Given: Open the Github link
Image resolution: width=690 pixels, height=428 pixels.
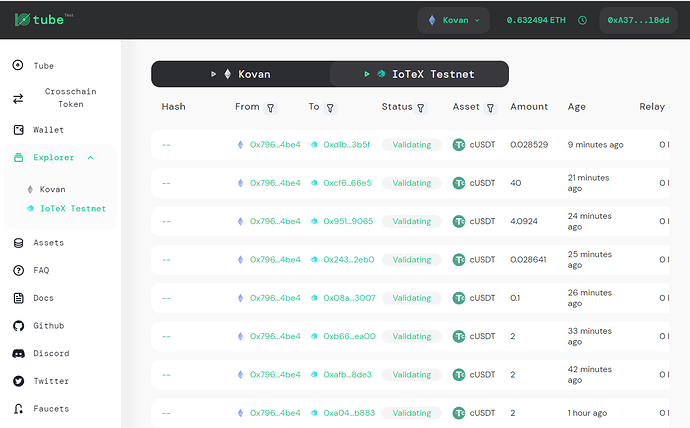Looking at the screenshot, I should pyautogui.click(x=49, y=326).
